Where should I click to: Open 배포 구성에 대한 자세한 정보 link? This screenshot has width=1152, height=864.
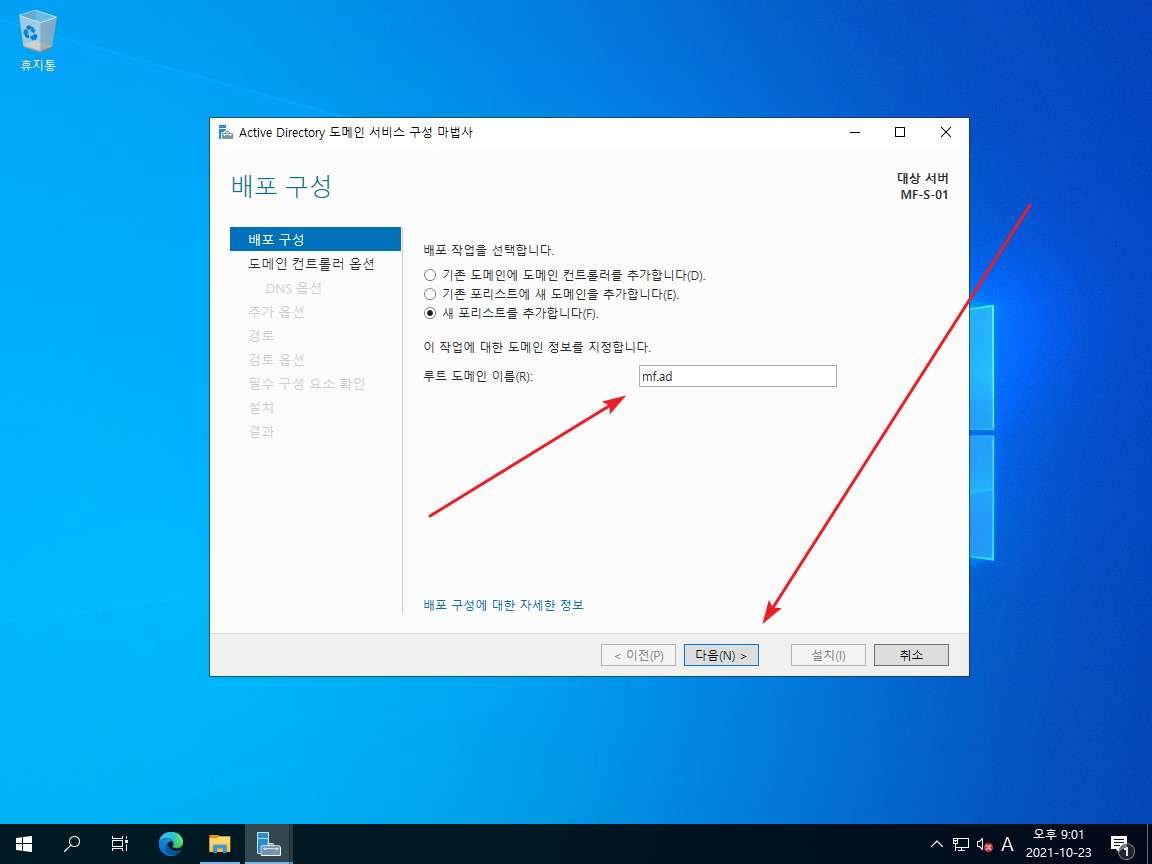(503, 605)
